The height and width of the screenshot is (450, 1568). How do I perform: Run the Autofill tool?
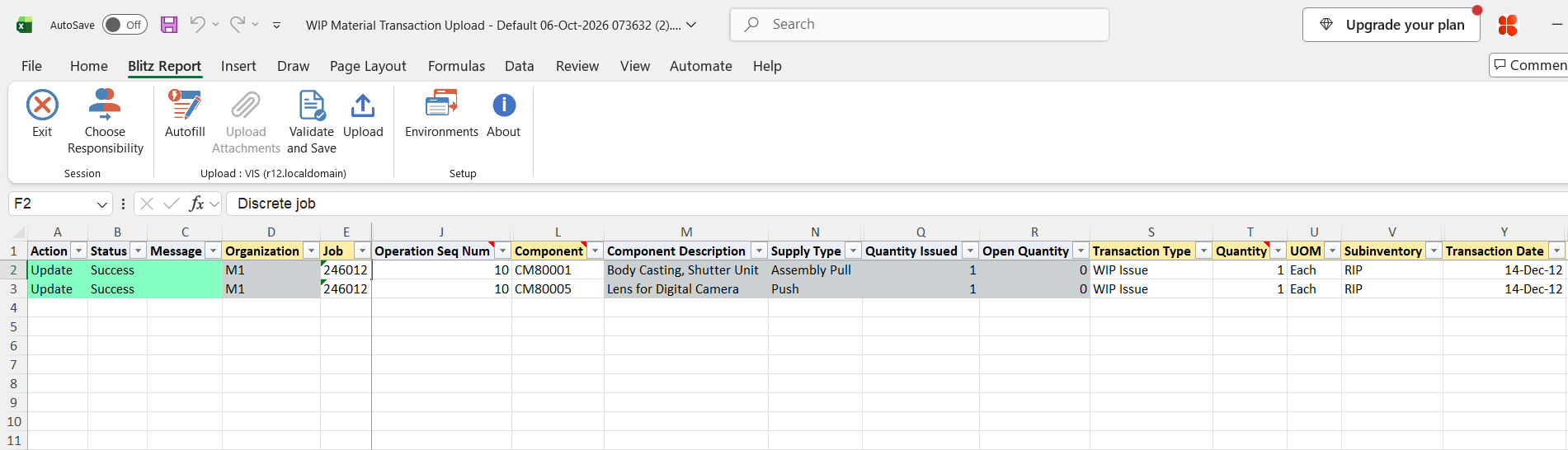pos(185,114)
